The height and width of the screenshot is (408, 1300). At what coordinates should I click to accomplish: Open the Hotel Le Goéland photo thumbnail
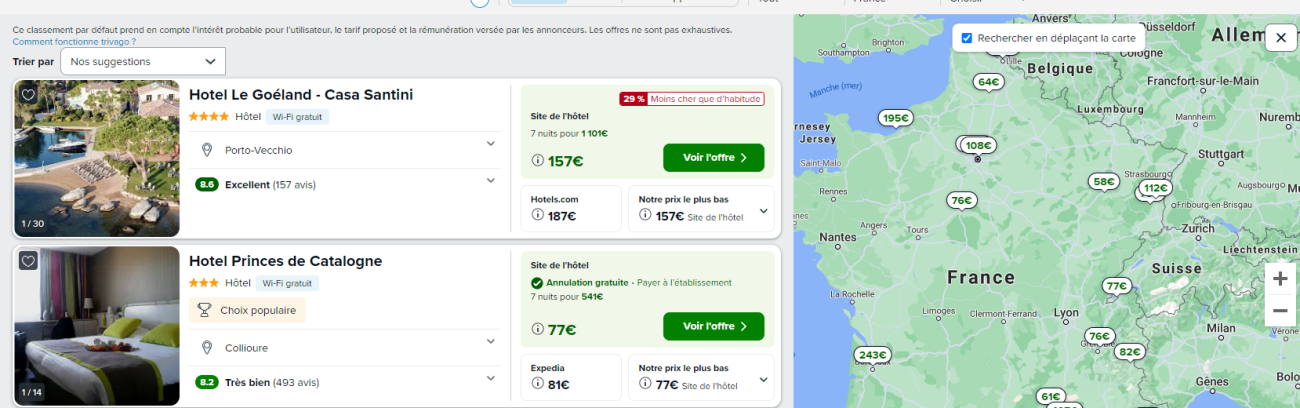pyautogui.click(x=97, y=158)
